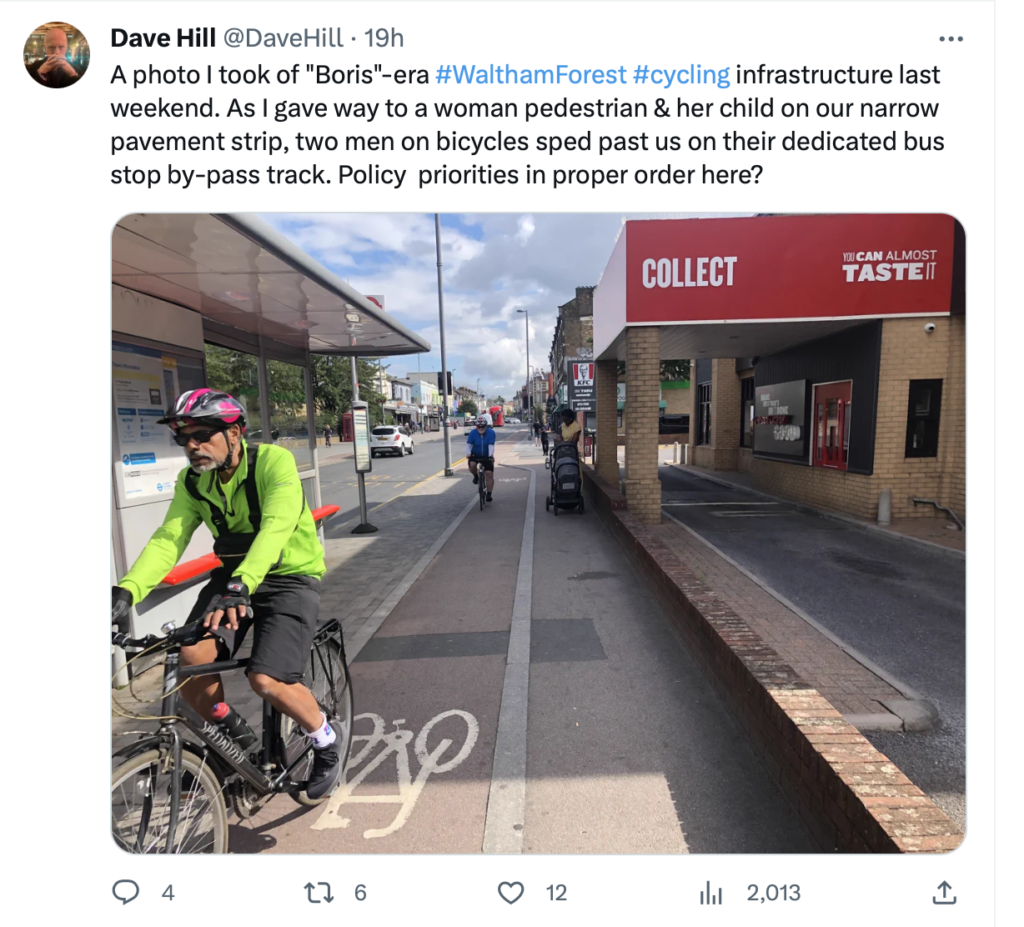Screen dimensions: 1024x927
Task: Open the three-dot more options menu
Action: pos(951,39)
